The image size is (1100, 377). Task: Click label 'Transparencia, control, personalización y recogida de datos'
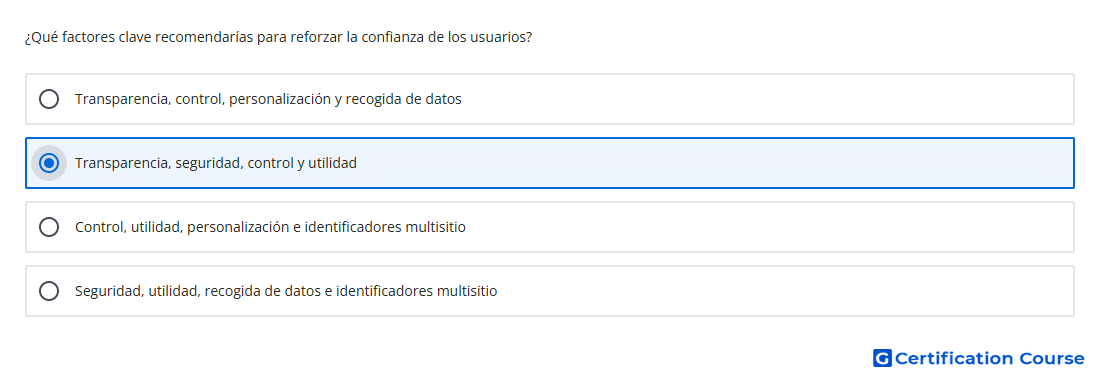point(268,99)
